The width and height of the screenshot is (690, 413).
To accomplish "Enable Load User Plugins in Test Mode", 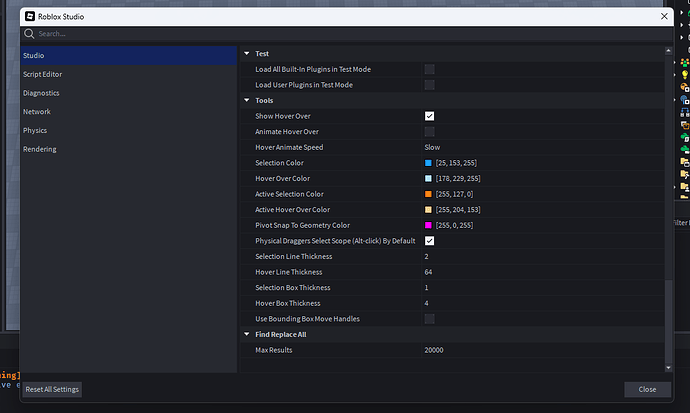I will (x=429, y=85).
